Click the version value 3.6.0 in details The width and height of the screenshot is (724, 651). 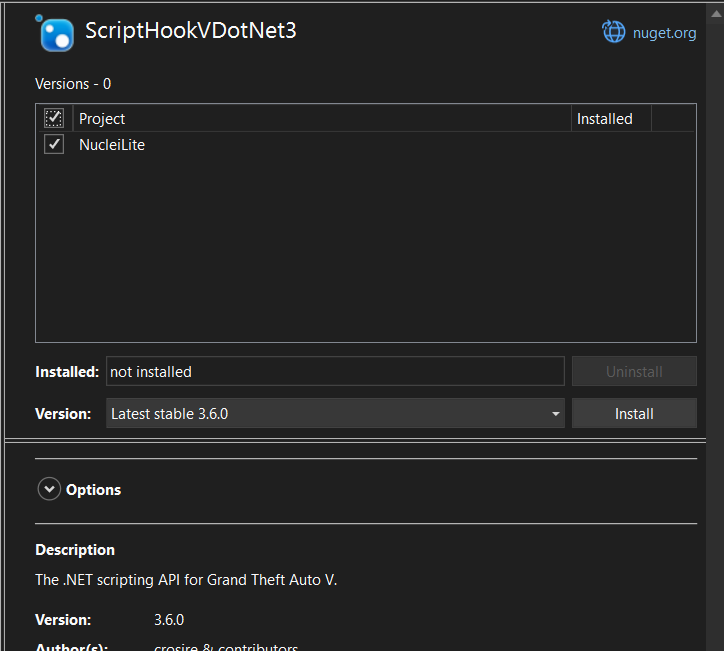pyautogui.click(x=169, y=620)
